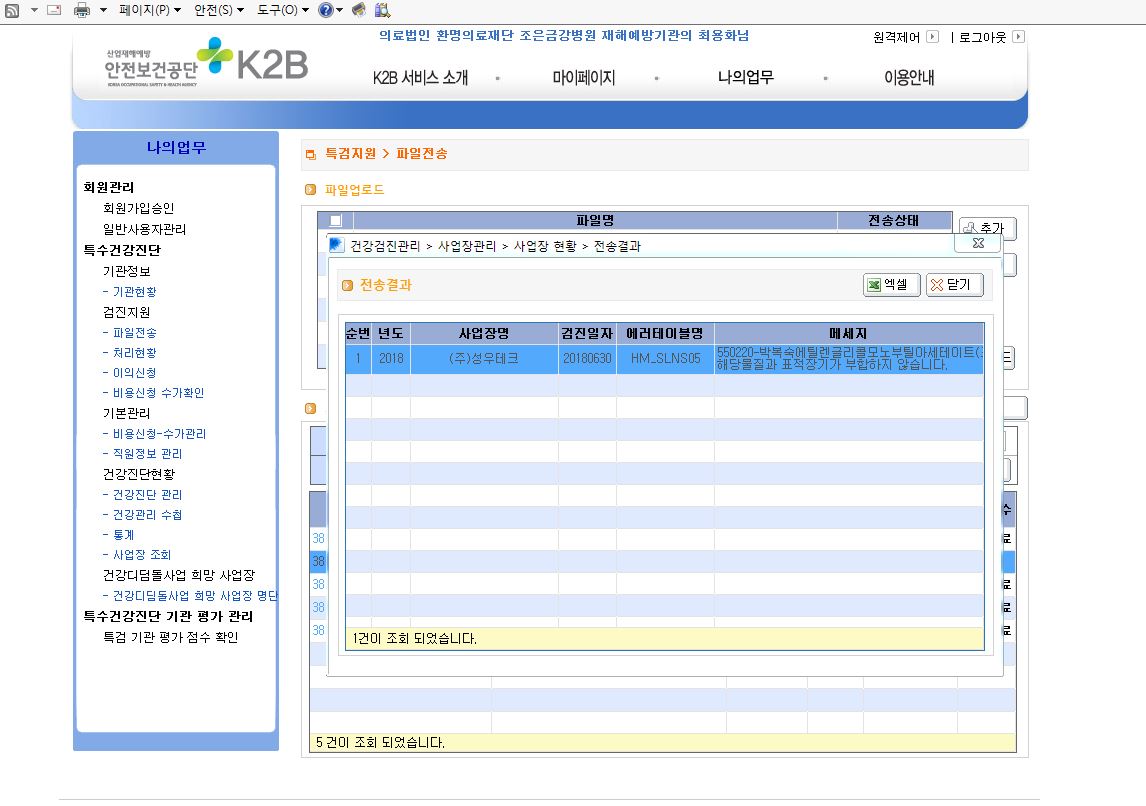Toggle the select-all checkbox in 파일명 header
The width and height of the screenshot is (1146, 806).
335,221
